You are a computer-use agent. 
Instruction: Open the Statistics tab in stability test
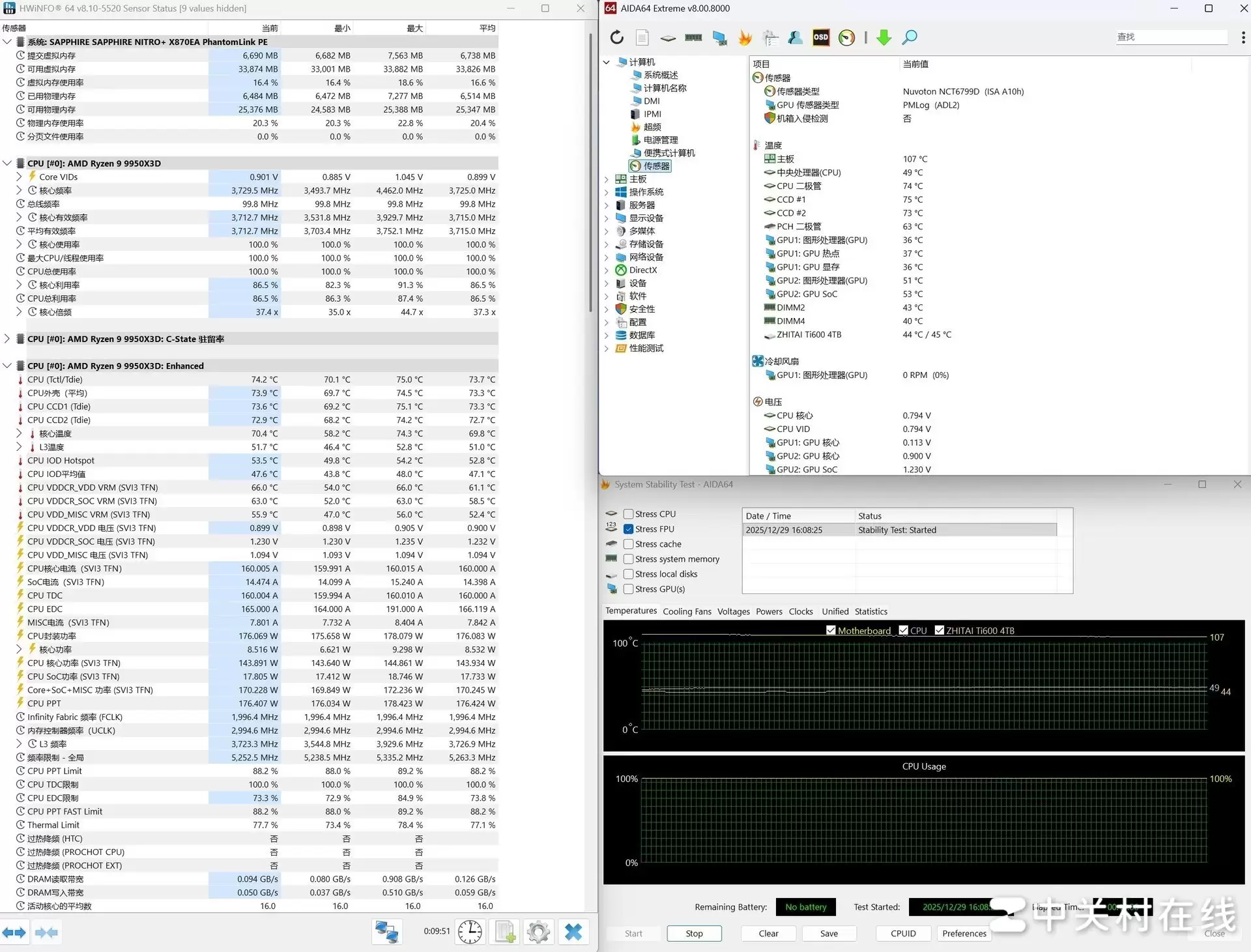[871, 611]
